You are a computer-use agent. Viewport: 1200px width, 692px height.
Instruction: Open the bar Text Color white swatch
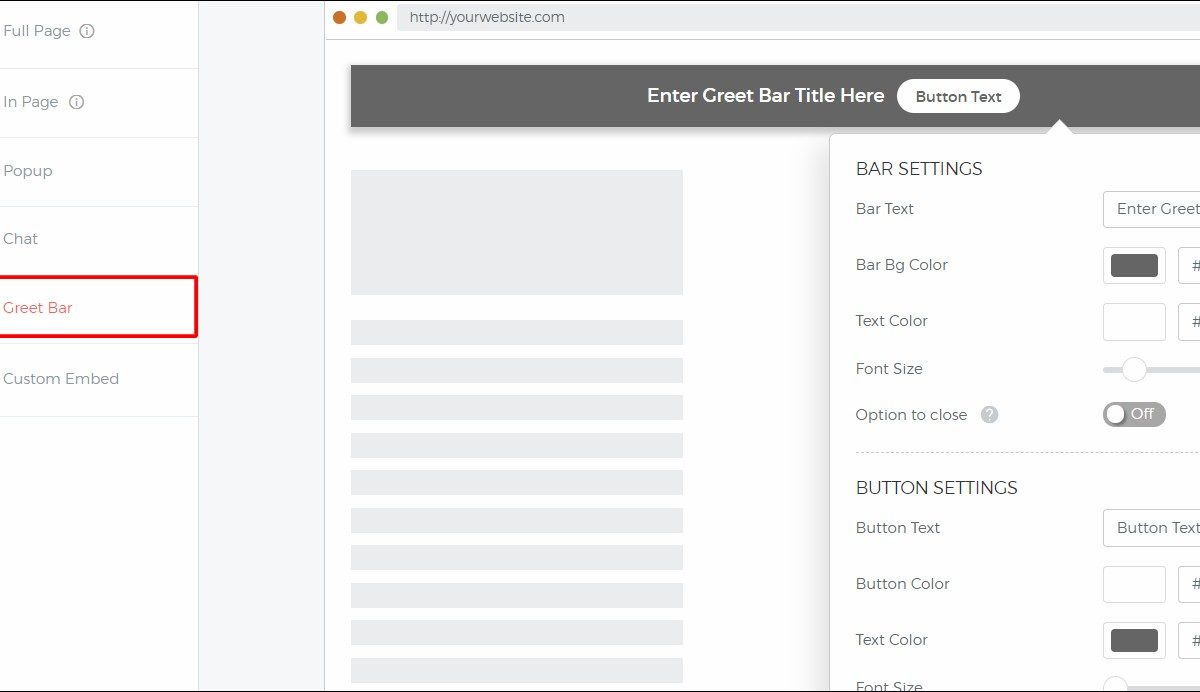tap(1134, 321)
